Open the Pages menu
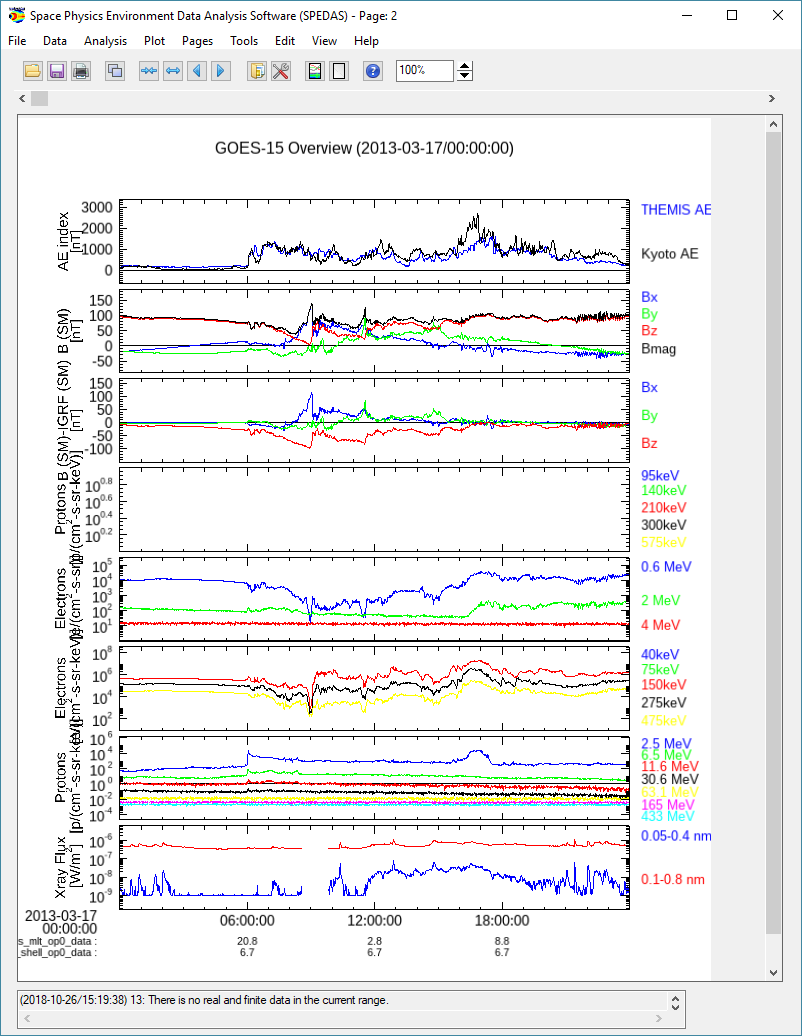This screenshot has height=1036, width=802. (197, 41)
